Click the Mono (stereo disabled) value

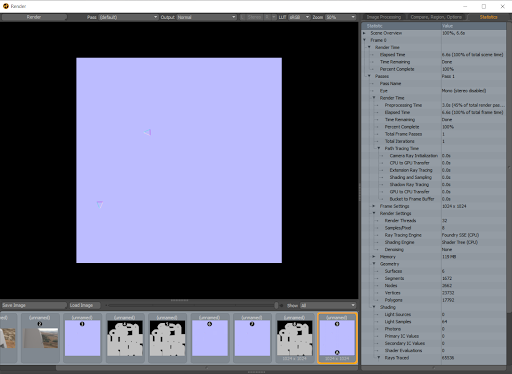(464, 91)
